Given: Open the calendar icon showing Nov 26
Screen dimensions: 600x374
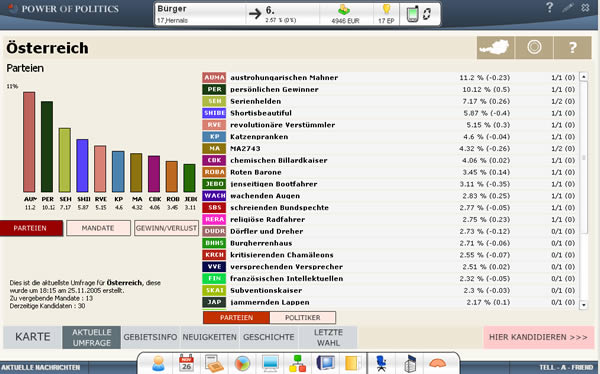Looking at the screenshot, I should (186, 363).
